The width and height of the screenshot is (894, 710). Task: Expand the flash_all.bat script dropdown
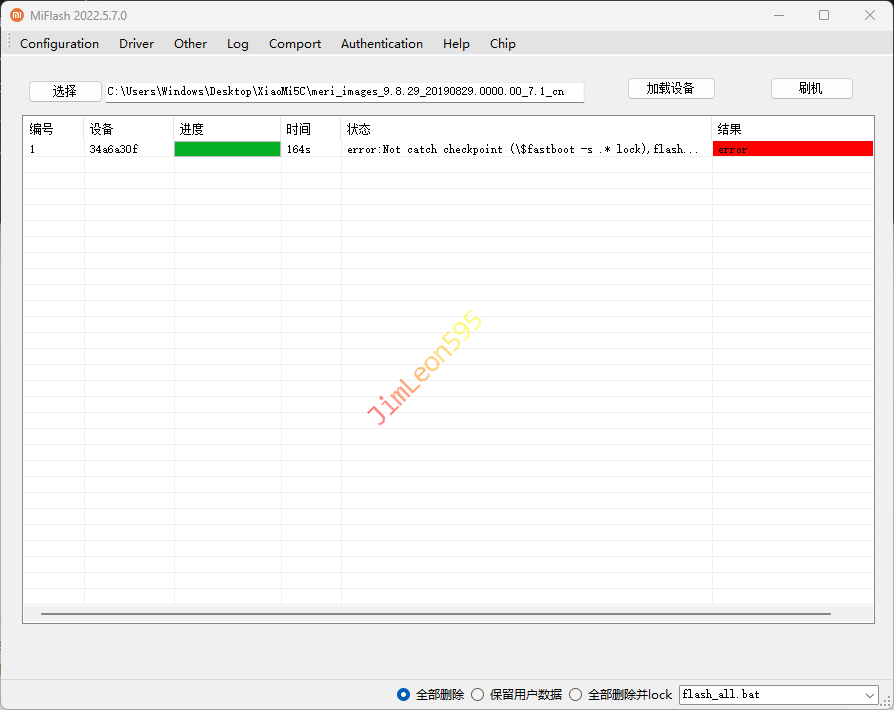[868, 694]
